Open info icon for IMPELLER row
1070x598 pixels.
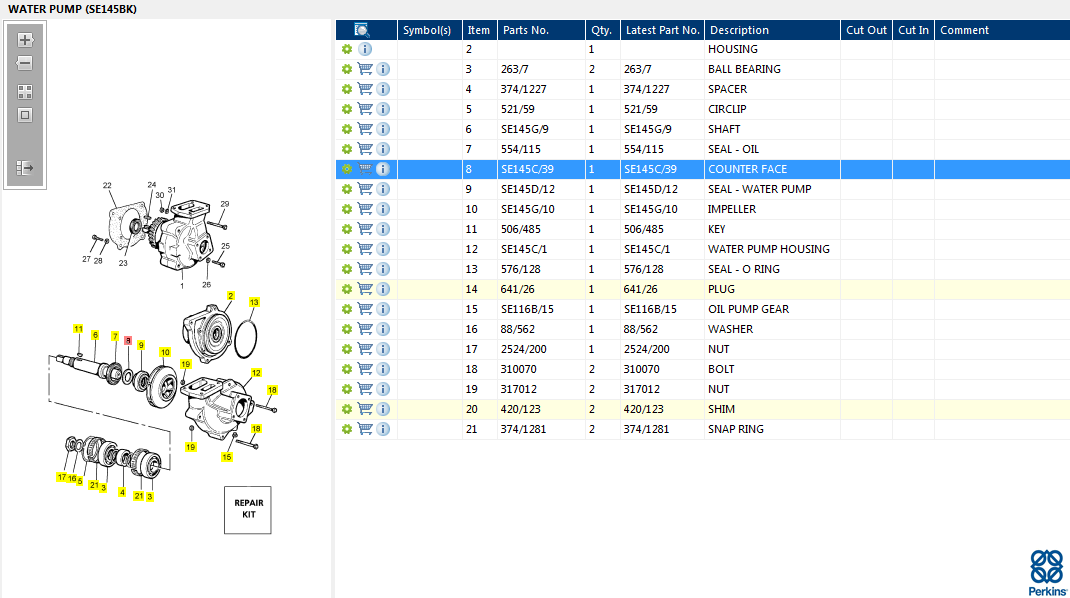coord(384,209)
